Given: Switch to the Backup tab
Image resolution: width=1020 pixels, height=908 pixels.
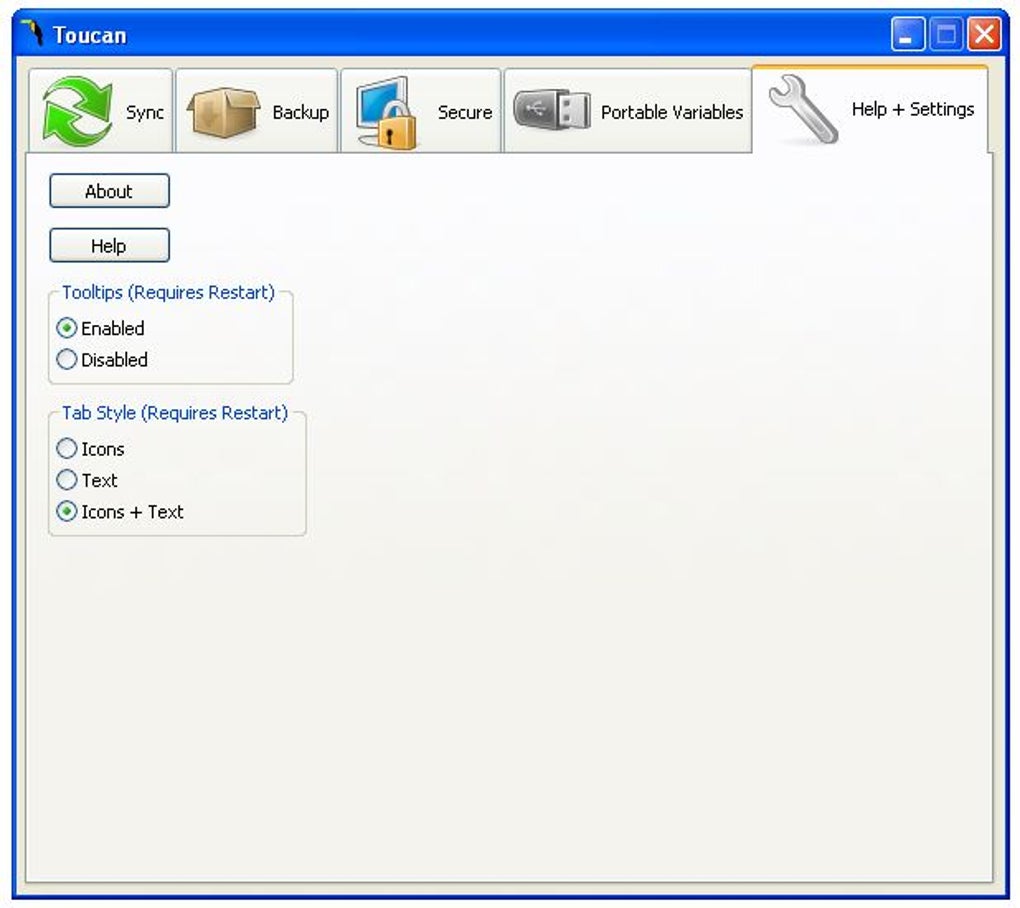Looking at the screenshot, I should click(x=257, y=111).
